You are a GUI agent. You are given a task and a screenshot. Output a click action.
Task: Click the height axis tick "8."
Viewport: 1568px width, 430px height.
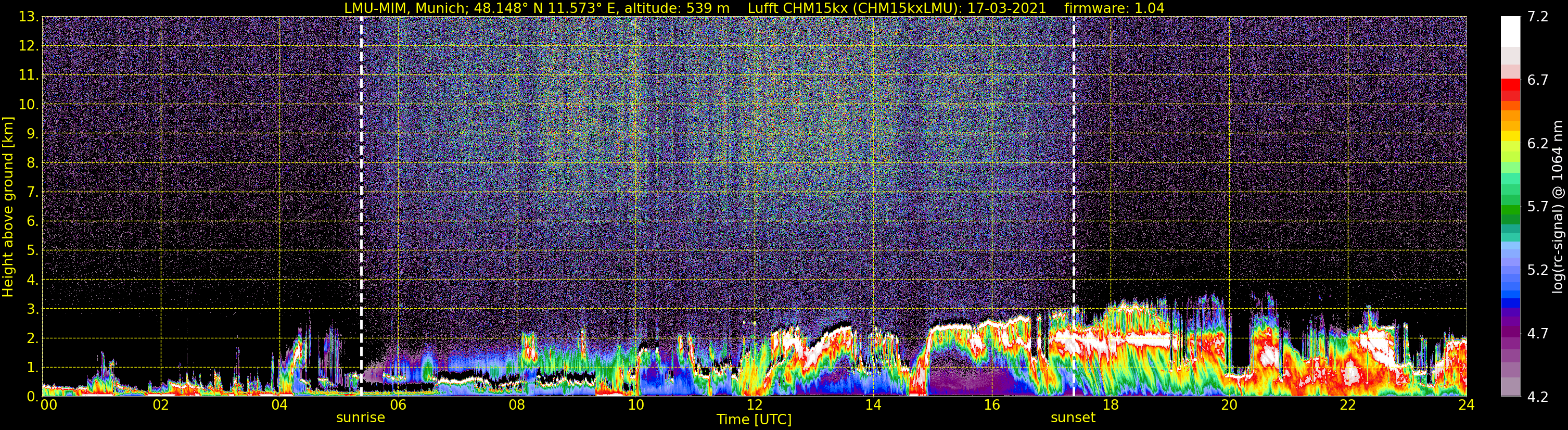[x=32, y=162]
